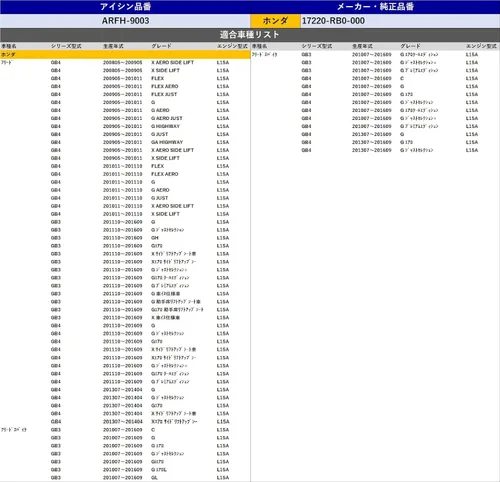
Task: Select the genuine part number 17220-RB0-000
Action: (333, 21)
